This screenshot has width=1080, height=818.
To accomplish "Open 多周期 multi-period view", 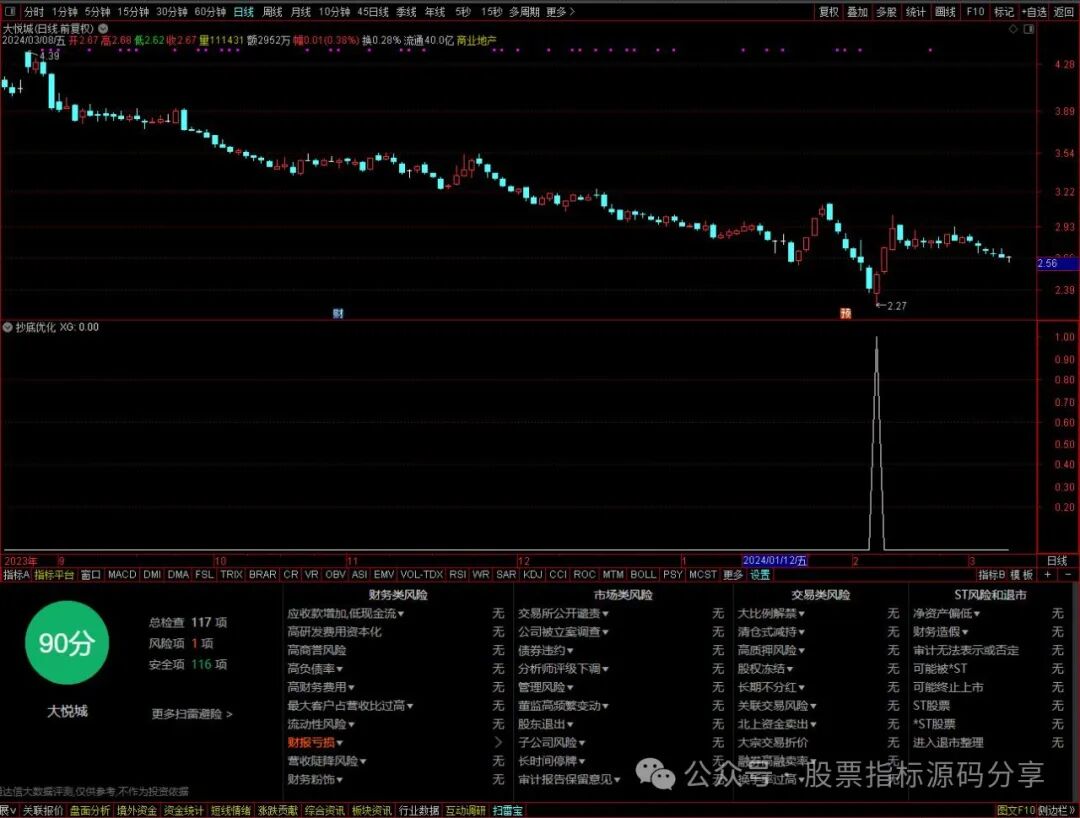I will [x=524, y=12].
